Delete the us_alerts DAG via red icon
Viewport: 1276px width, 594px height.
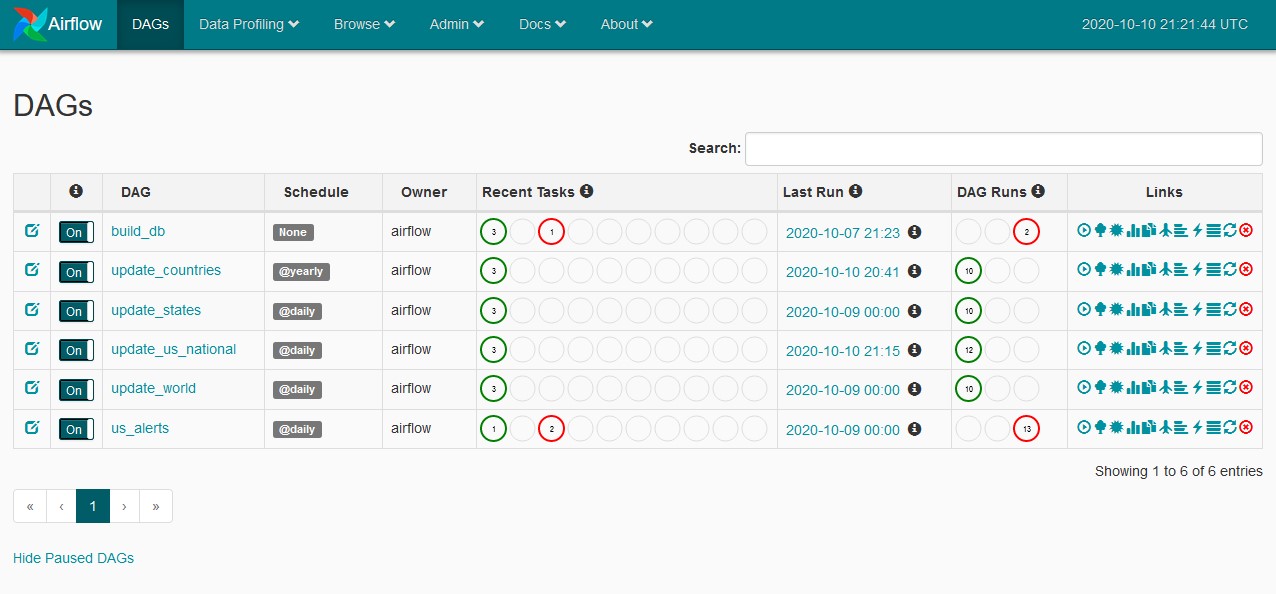click(x=1246, y=428)
